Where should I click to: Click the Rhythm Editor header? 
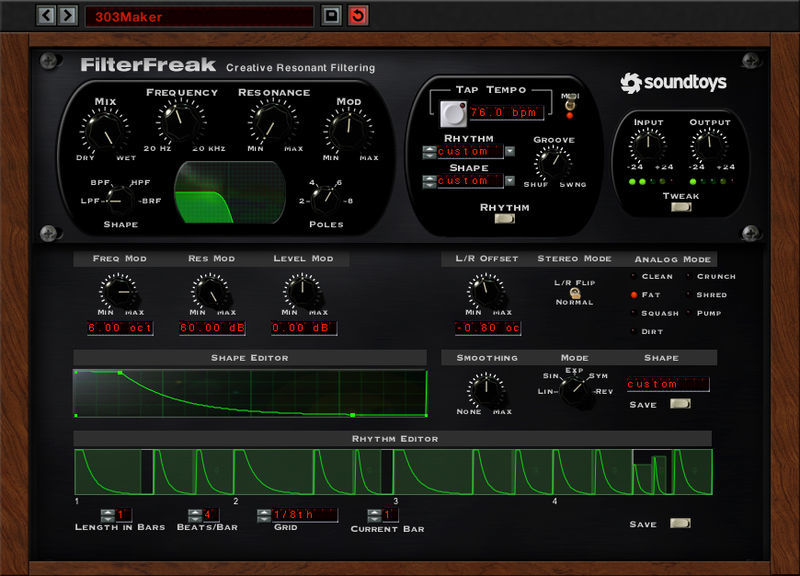[x=393, y=439]
